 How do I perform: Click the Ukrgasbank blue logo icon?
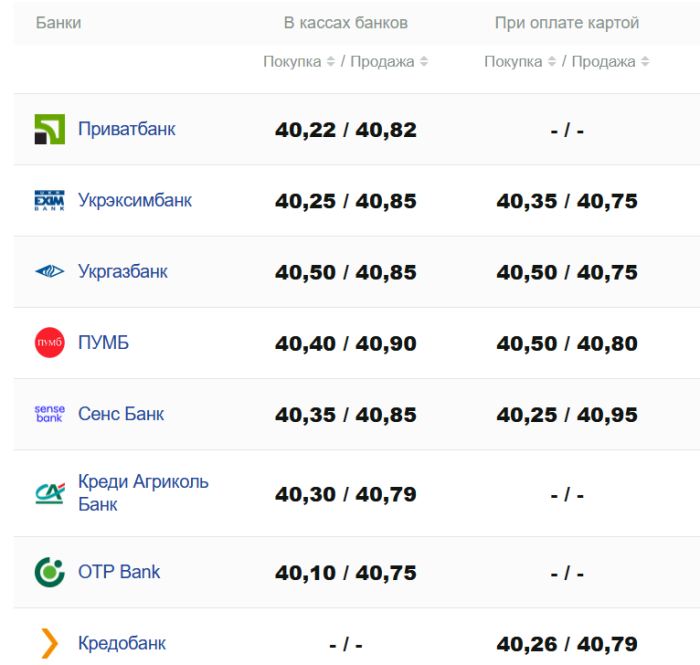(49, 272)
